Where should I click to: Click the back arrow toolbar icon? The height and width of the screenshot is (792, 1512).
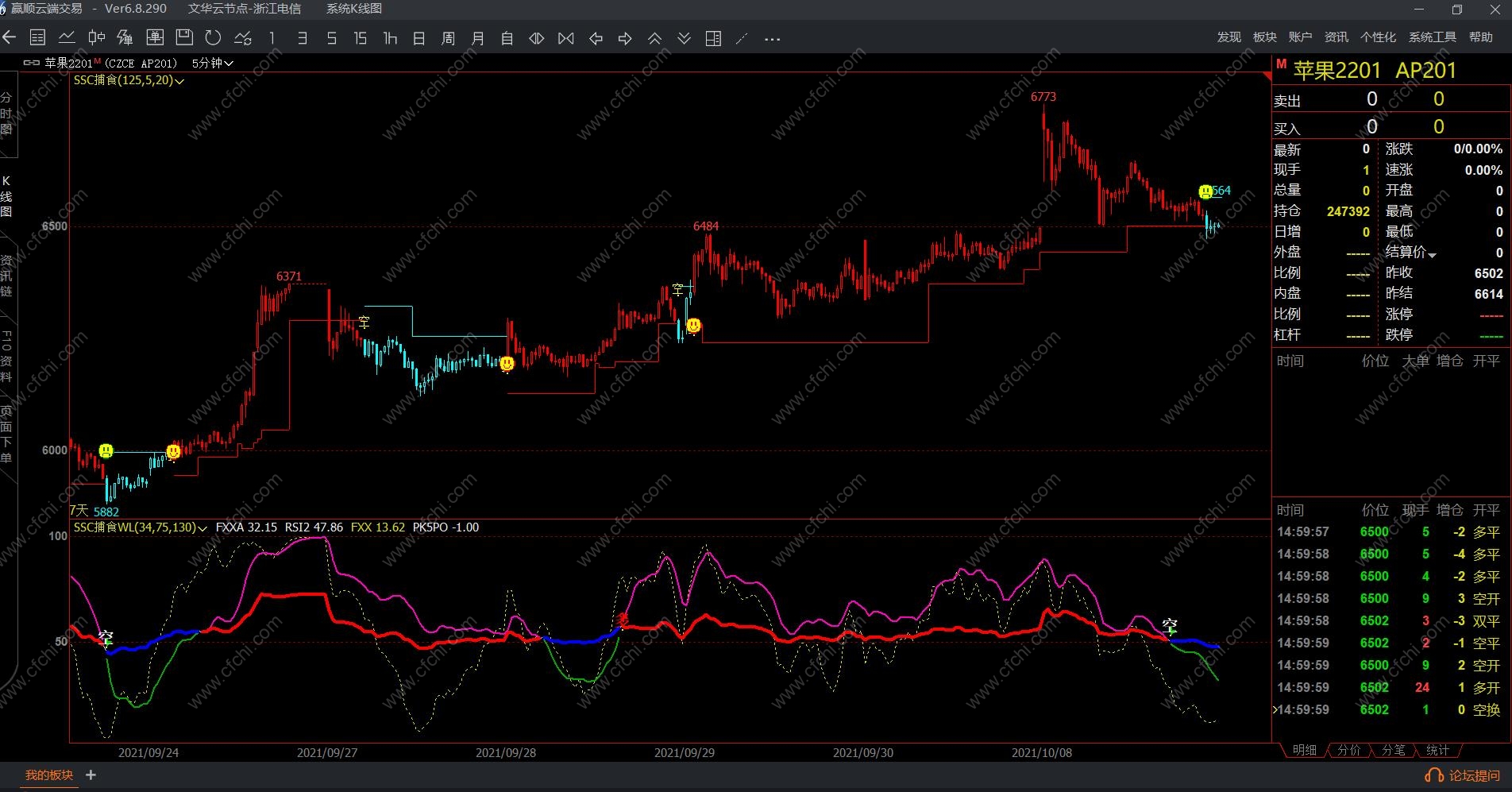10,37
